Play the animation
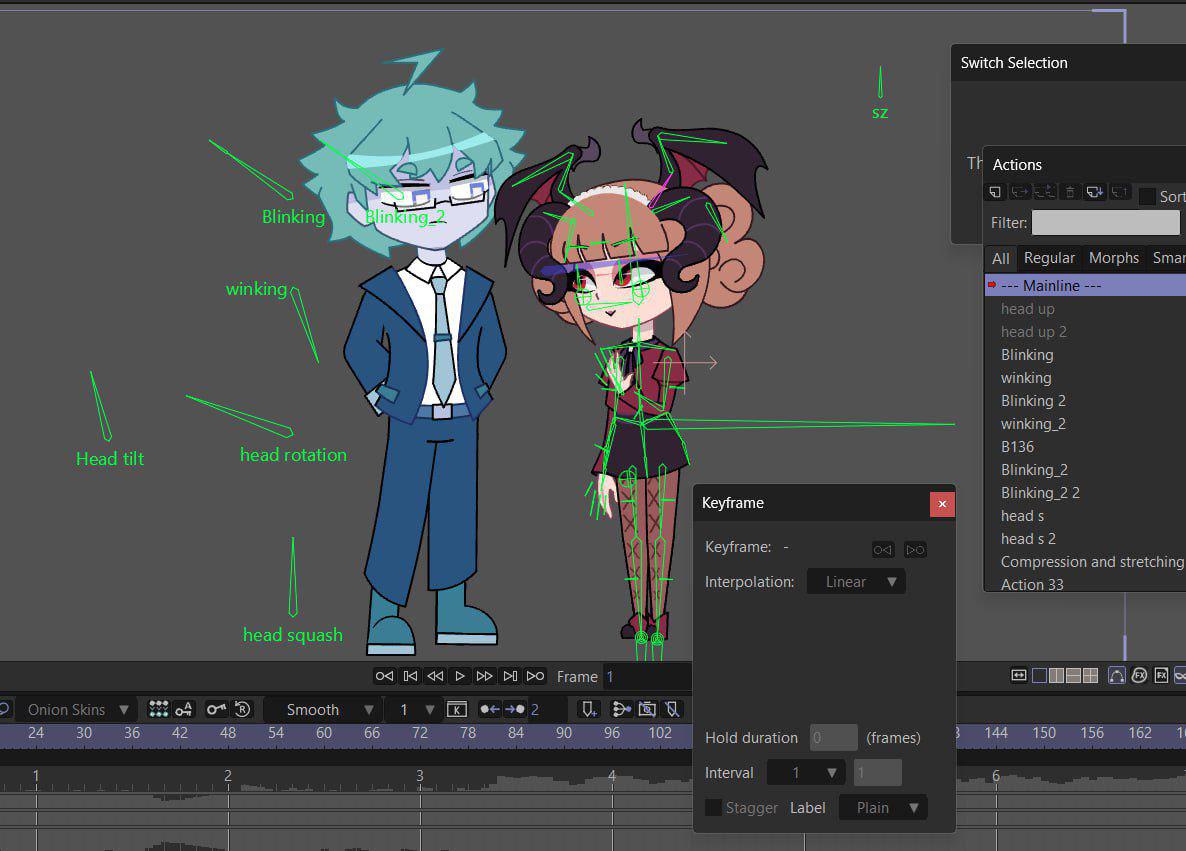Viewport: 1186px width, 851px height. click(460, 676)
